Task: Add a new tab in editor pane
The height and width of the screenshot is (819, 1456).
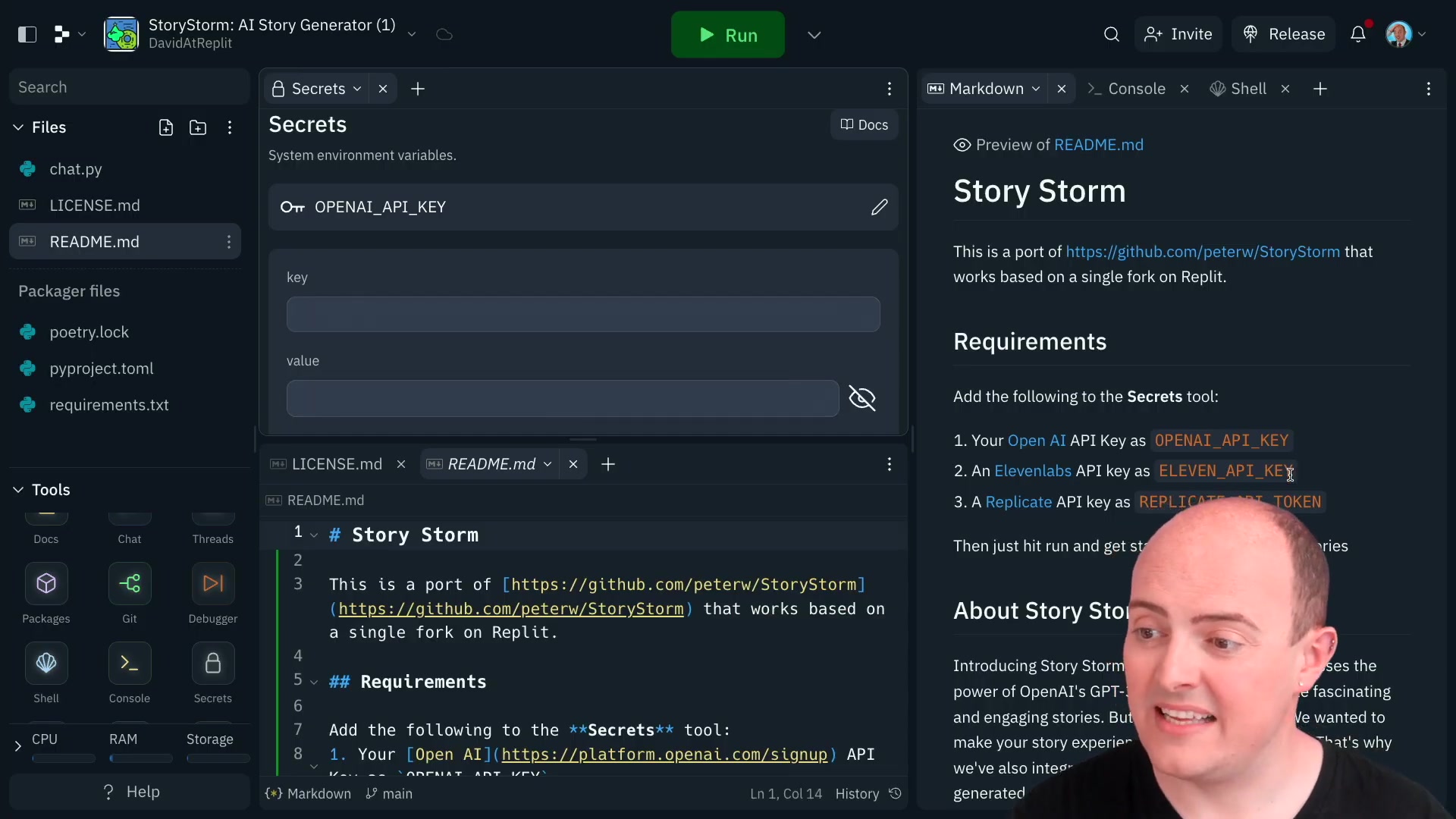Action: pos(608,464)
